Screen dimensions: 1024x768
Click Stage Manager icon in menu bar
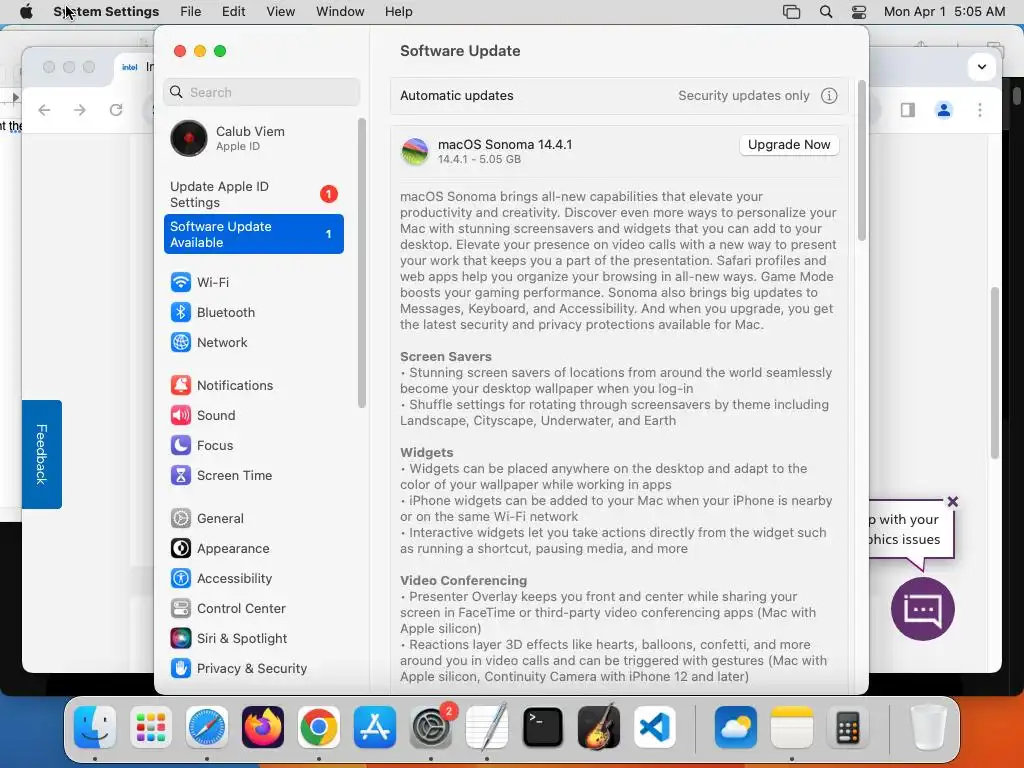(x=792, y=12)
